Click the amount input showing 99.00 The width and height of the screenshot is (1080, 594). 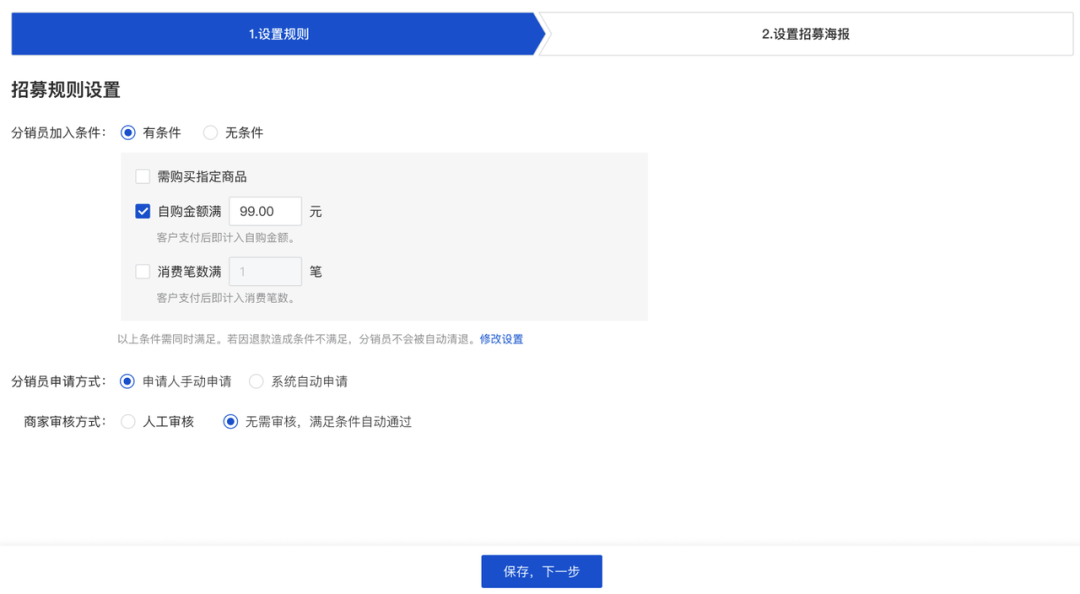point(266,210)
